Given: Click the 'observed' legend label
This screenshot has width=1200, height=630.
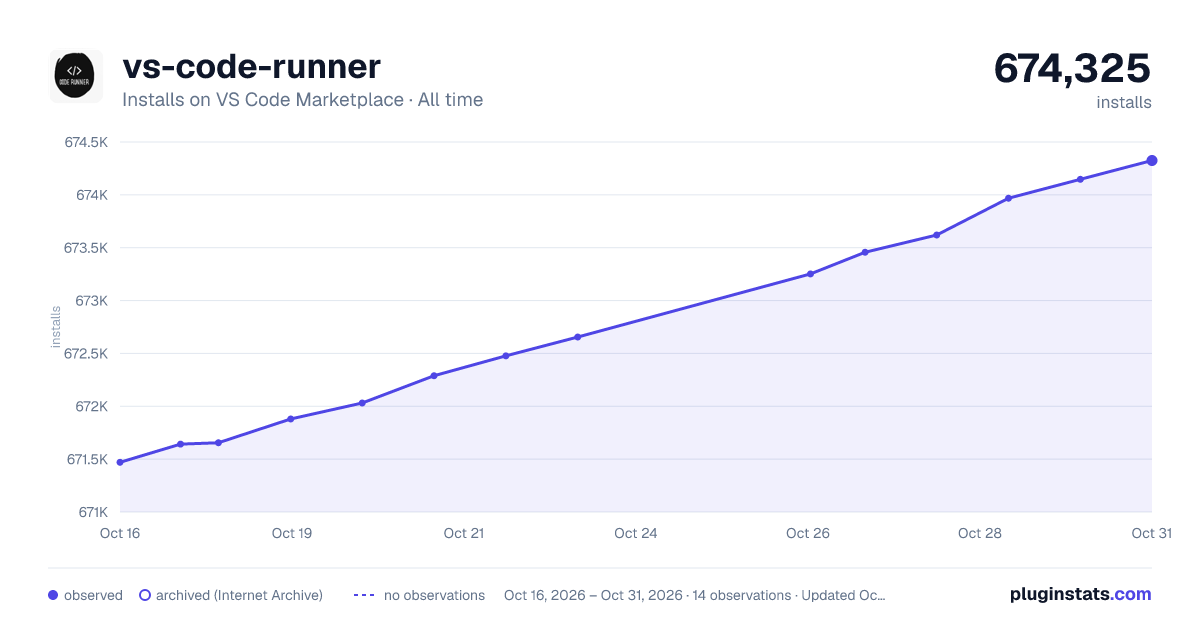Looking at the screenshot, I should (93, 595).
